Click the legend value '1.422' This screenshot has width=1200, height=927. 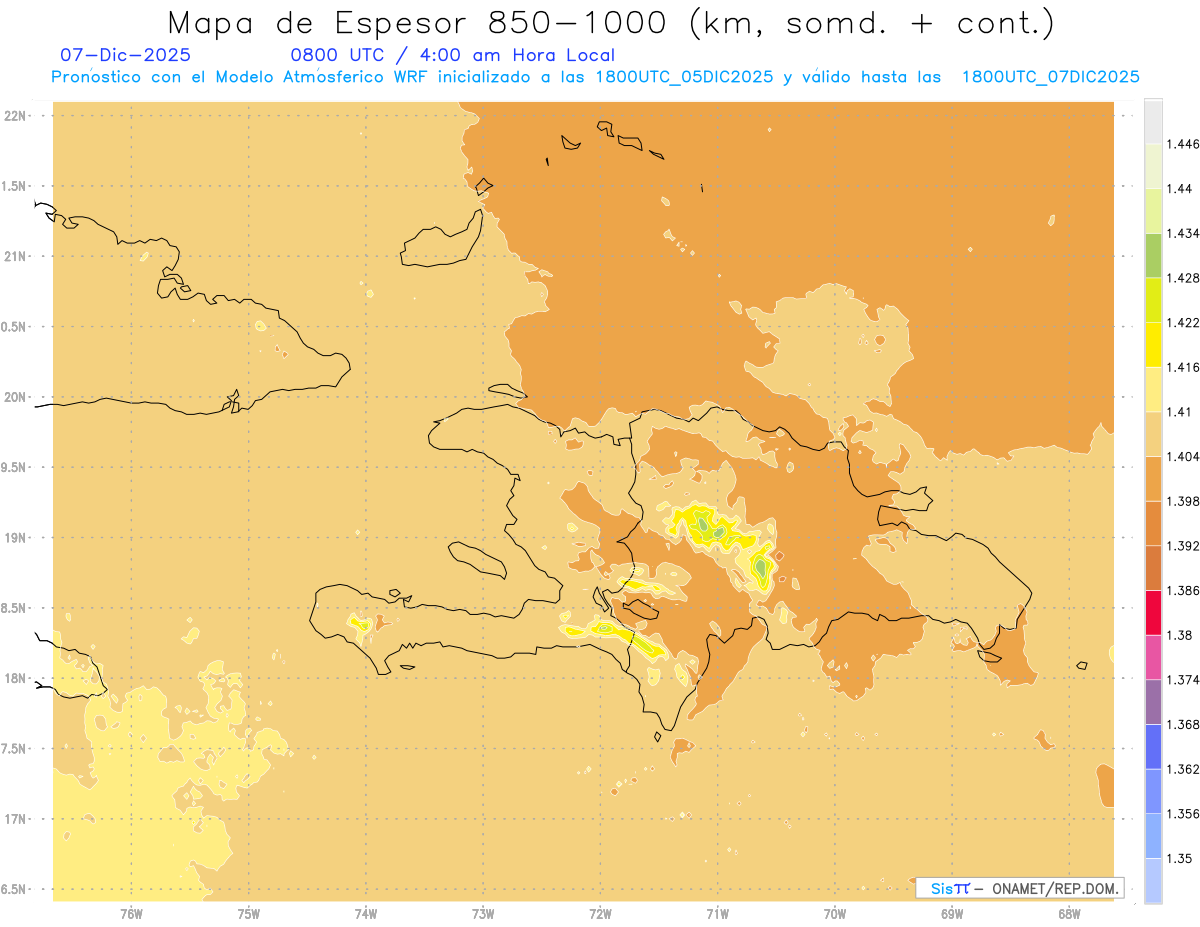1184,322
